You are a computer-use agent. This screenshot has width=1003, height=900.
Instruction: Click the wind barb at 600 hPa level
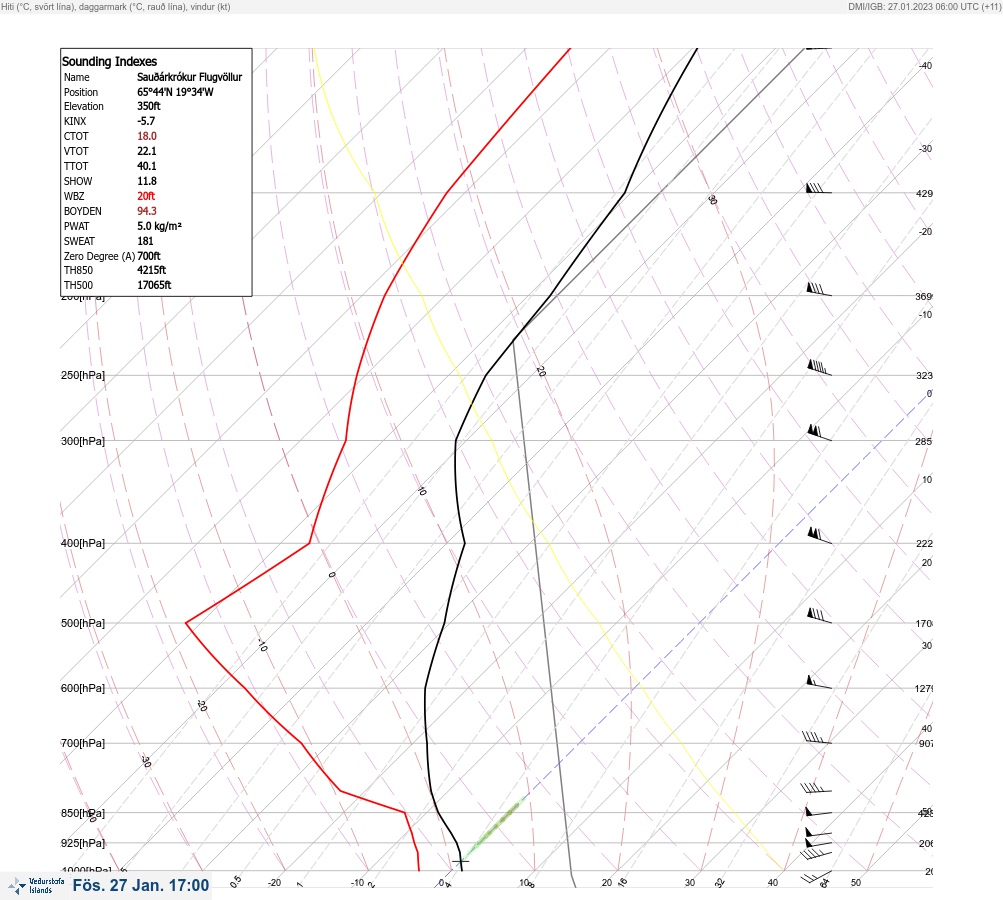[819, 682]
